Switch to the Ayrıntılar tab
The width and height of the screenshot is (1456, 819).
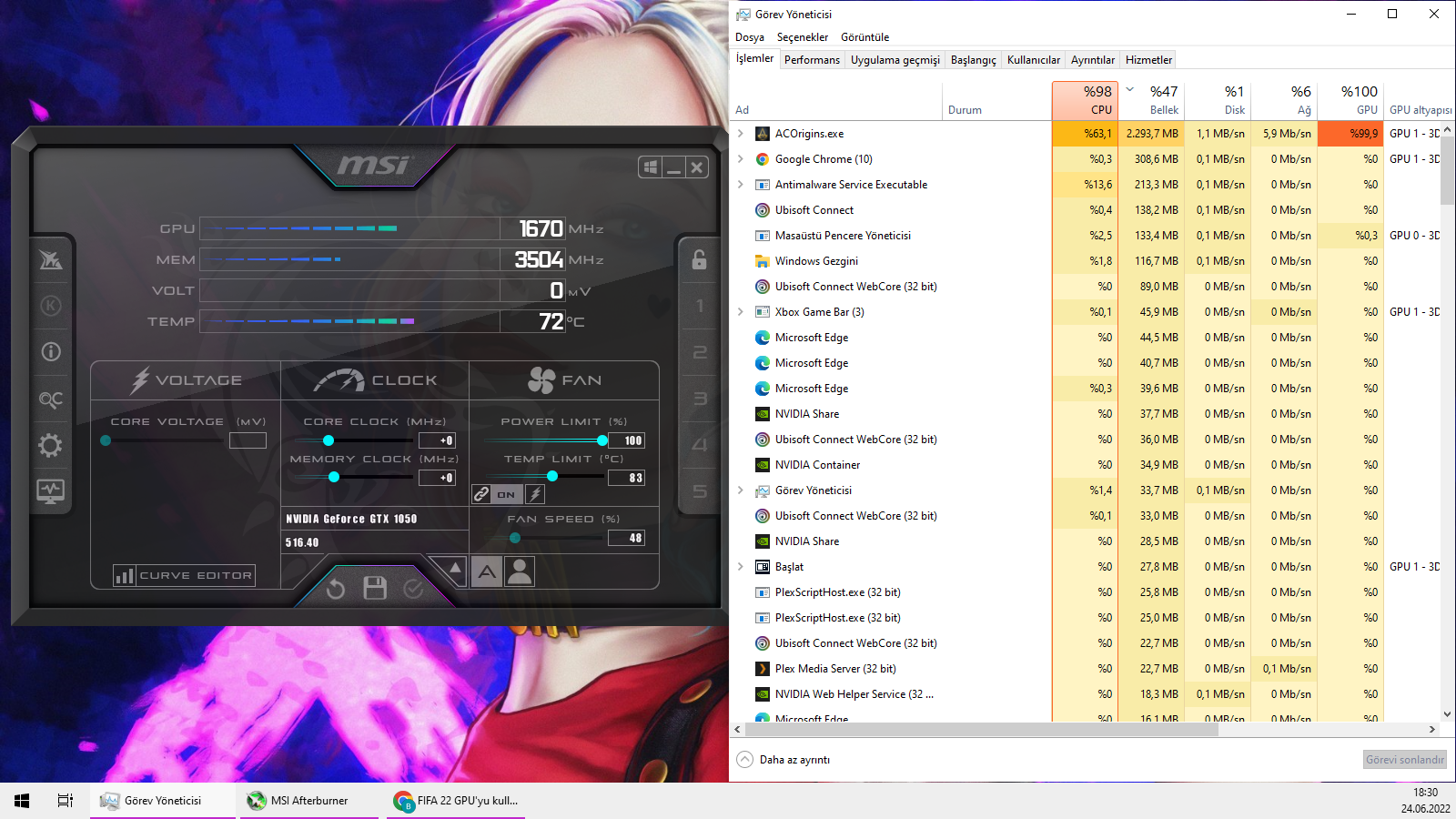tap(1093, 60)
